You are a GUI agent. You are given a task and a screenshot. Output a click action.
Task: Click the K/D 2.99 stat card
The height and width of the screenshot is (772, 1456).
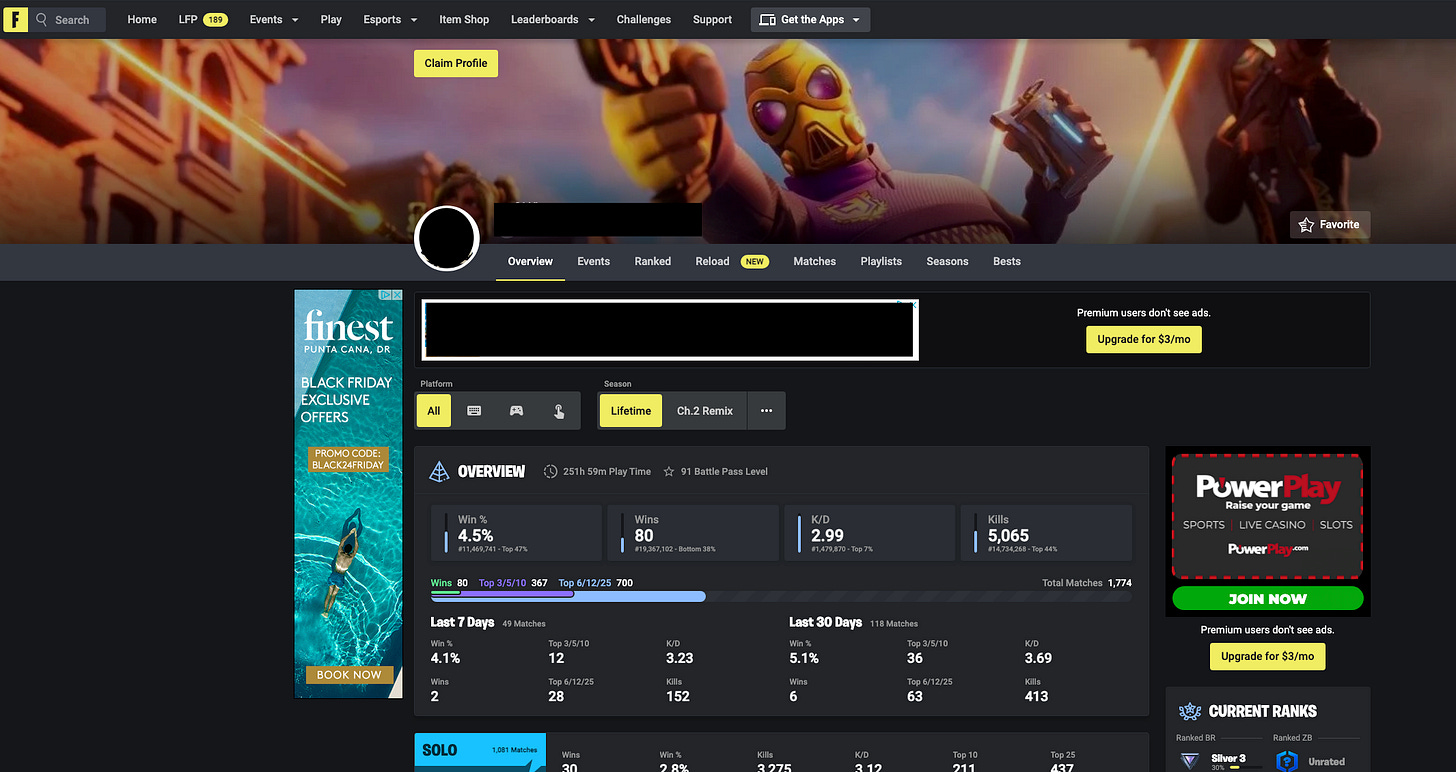click(x=870, y=532)
